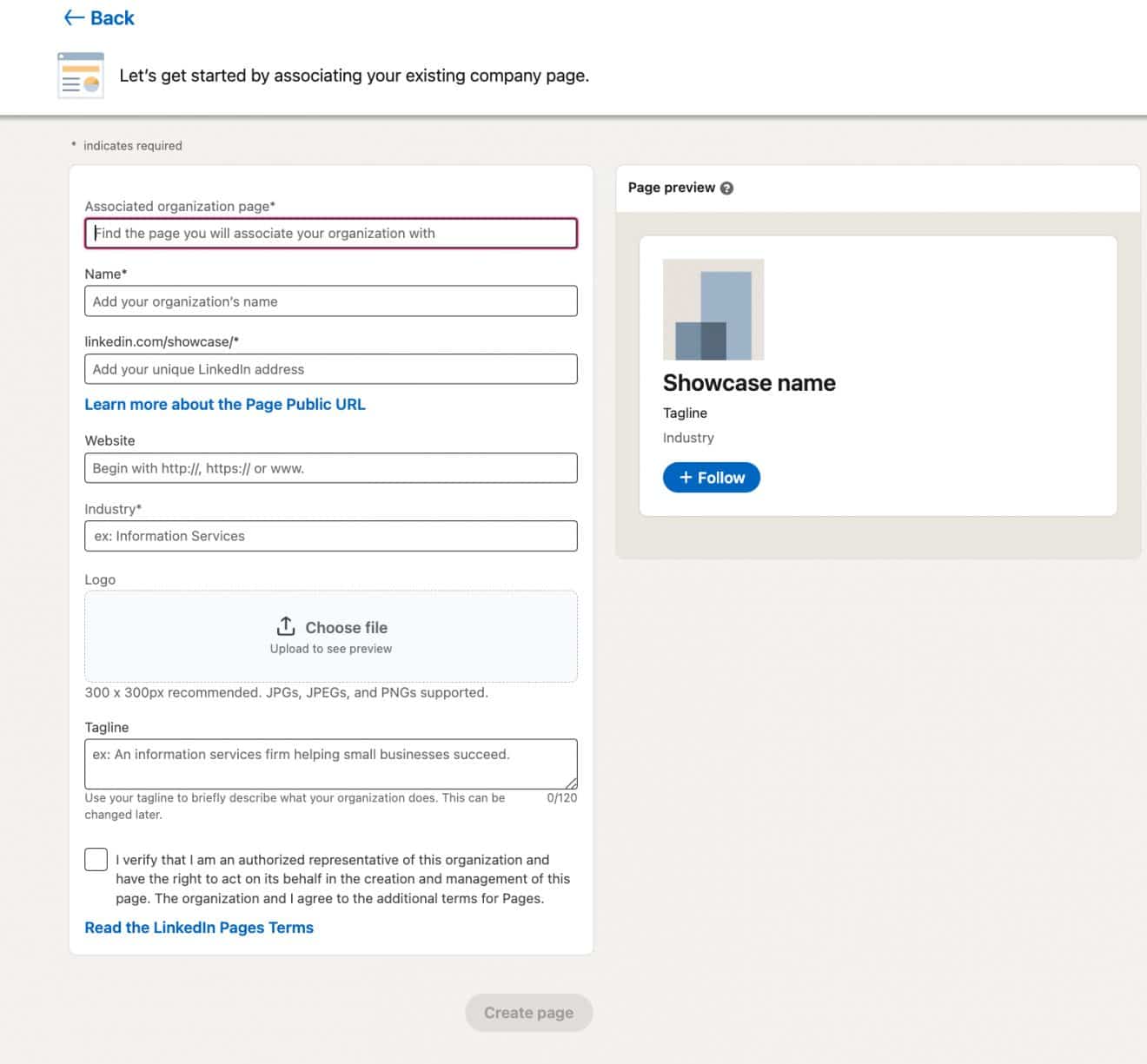Open Read the LinkedIn Pages Terms
This screenshot has width=1147, height=1064.
[x=198, y=927]
